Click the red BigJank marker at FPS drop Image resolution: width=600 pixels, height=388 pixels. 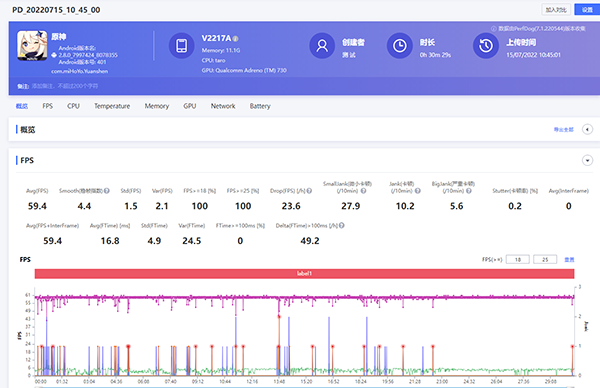[279, 316]
